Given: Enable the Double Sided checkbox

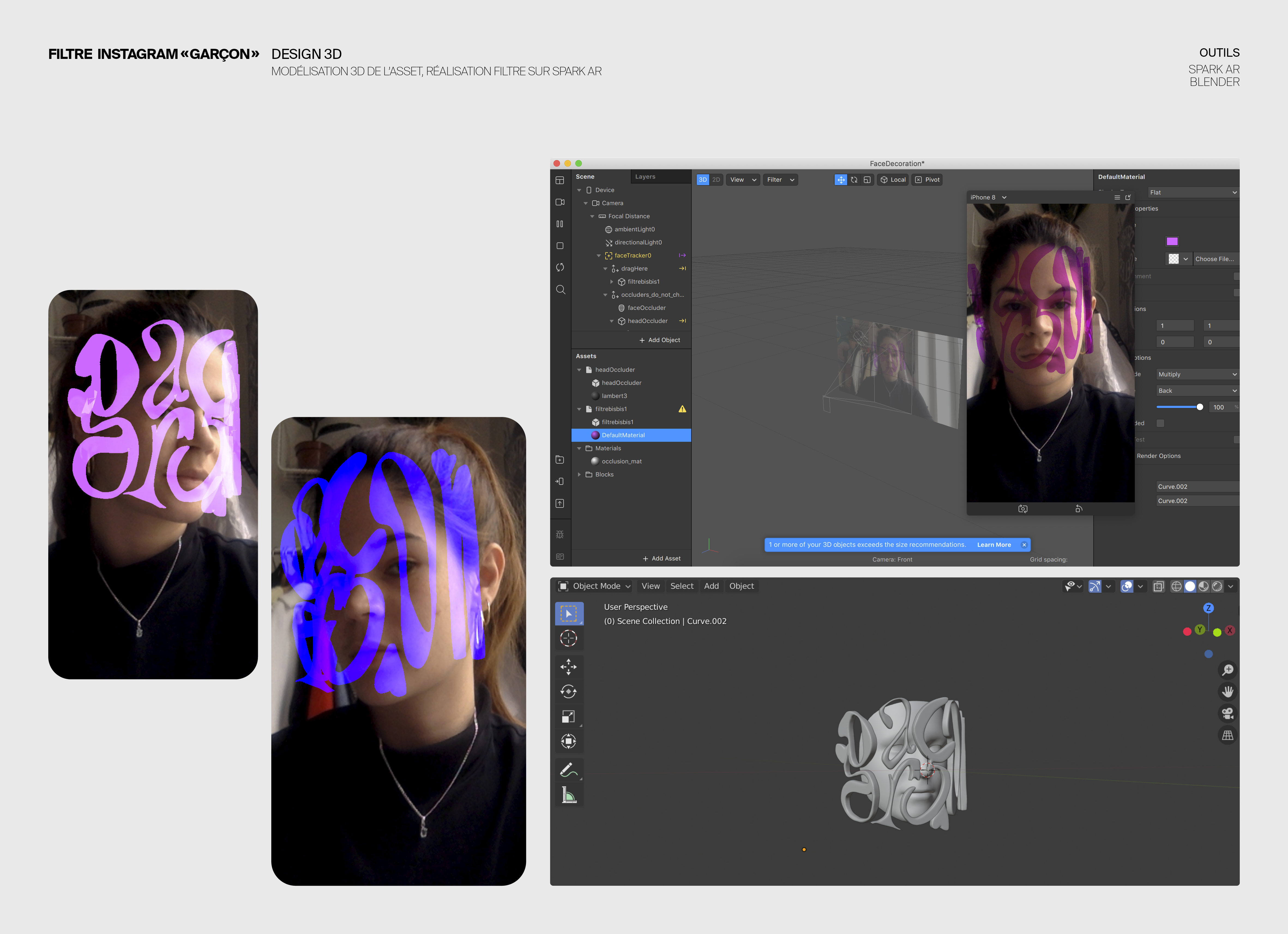Looking at the screenshot, I should click(x=1160, y=423).
